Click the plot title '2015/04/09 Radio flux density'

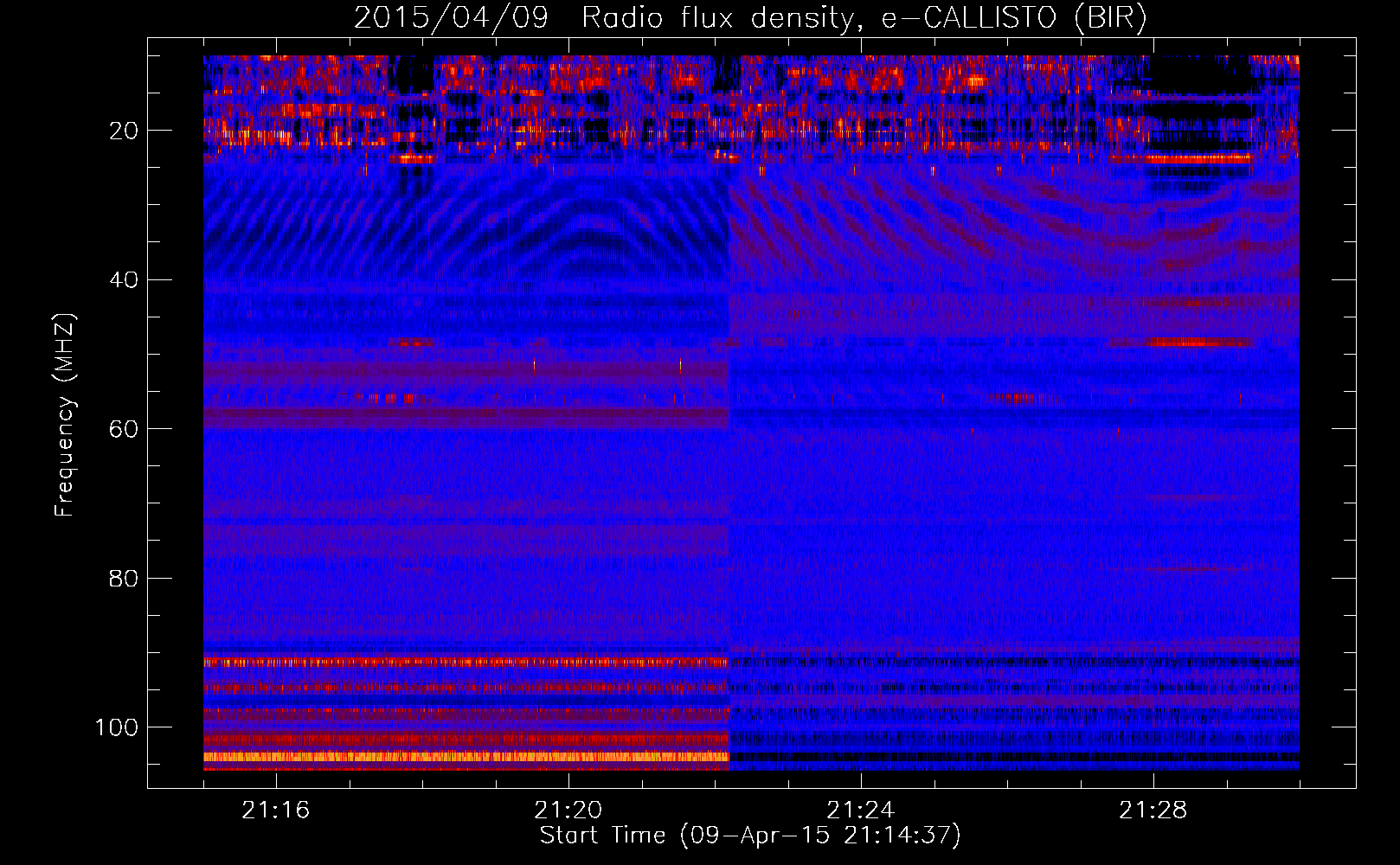point(750,18)
